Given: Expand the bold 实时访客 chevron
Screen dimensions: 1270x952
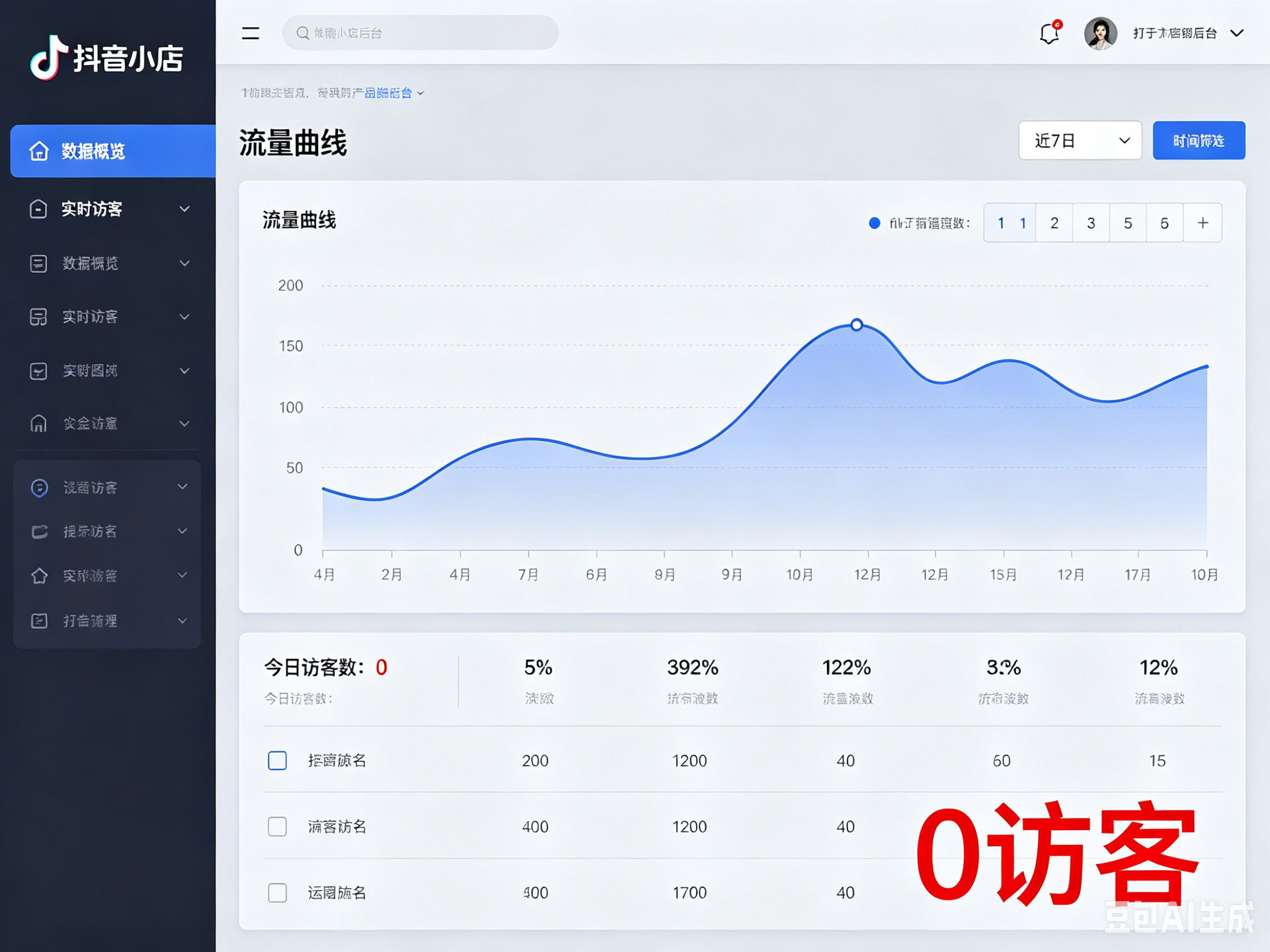Looking at the screenshot, I should [x=184, y=209].
